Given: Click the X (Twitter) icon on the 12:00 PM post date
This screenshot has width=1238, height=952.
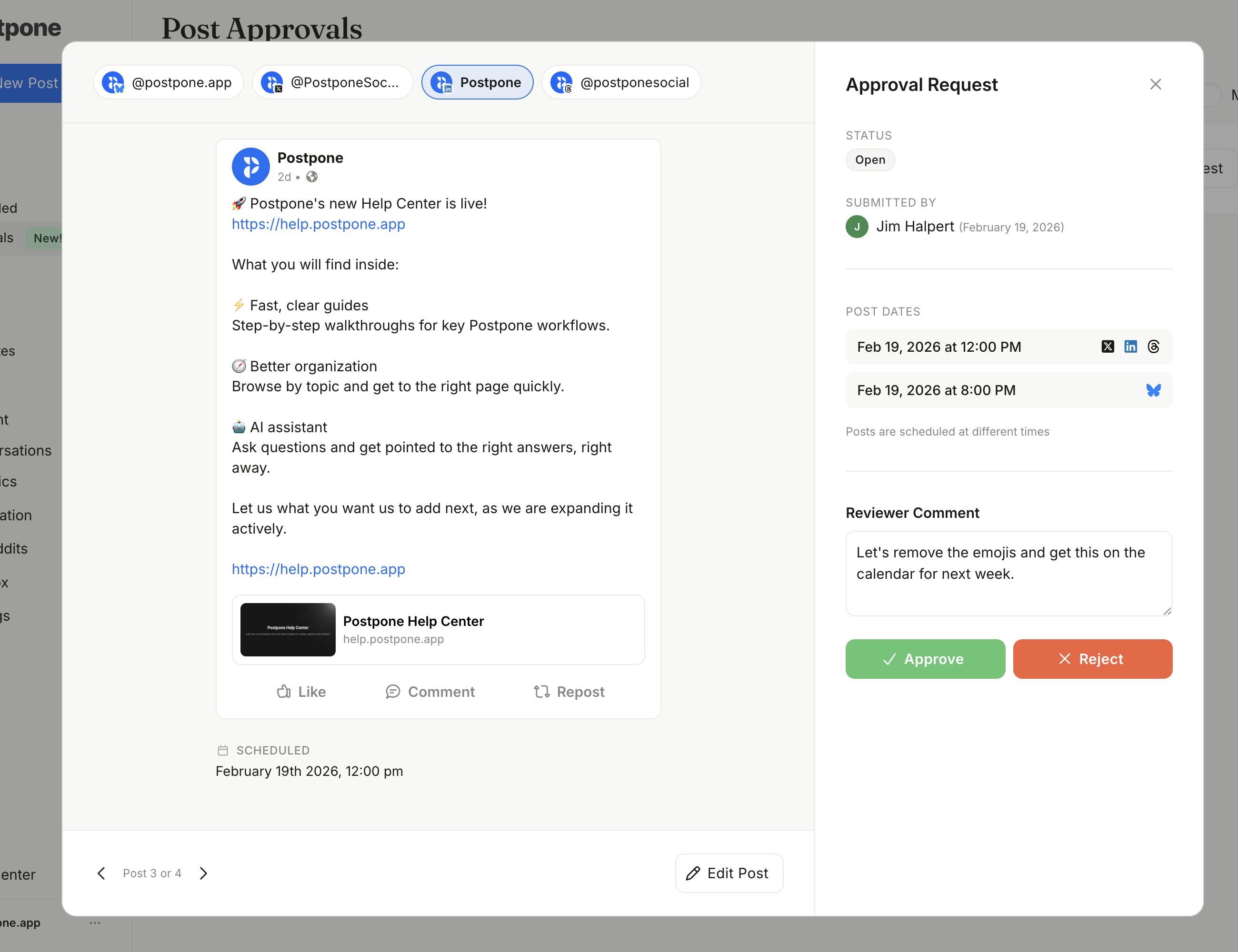Looking at the screenshot, I should pyautogui.click(x=1108, y=346).
